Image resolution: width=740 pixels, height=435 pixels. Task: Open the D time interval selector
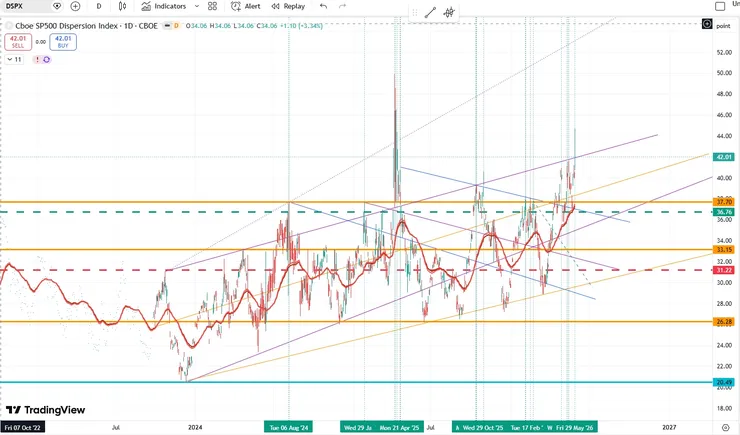tap(99, 6)
